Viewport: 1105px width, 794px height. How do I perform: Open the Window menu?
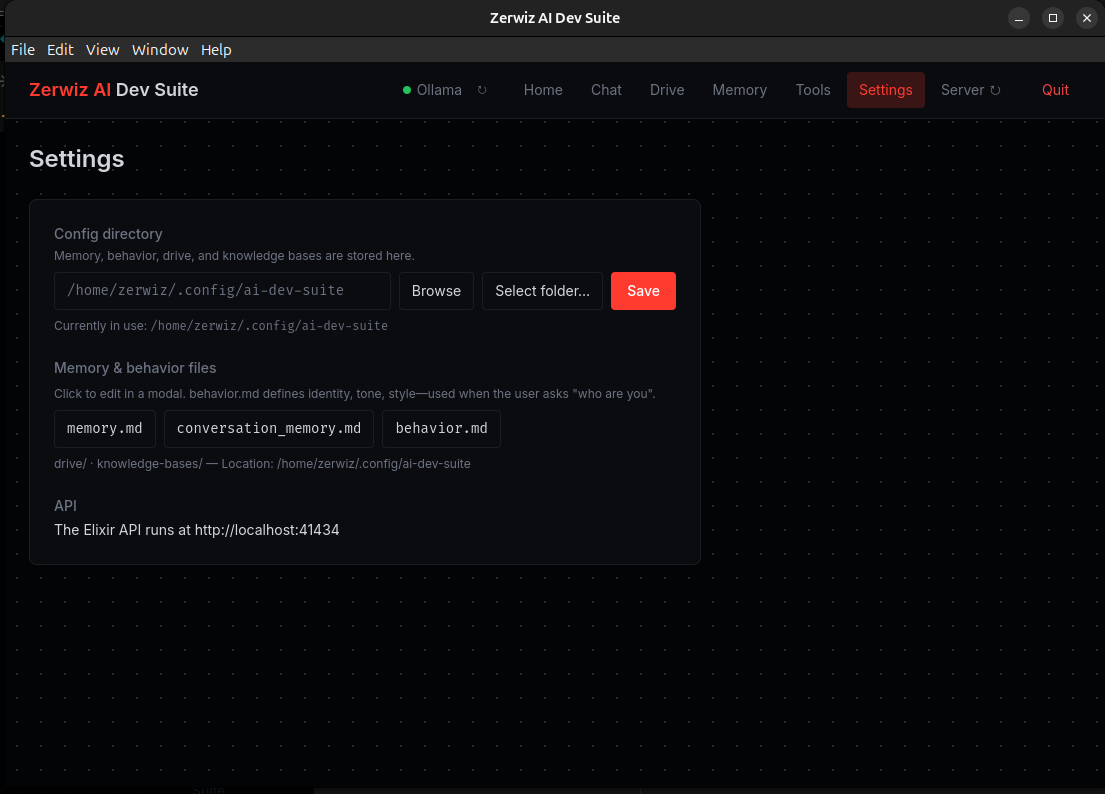click(160, 49)
